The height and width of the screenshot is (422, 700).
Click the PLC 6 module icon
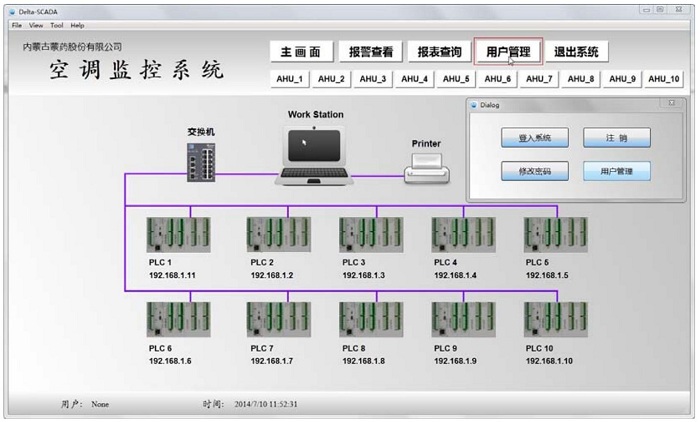pos(178,319)
